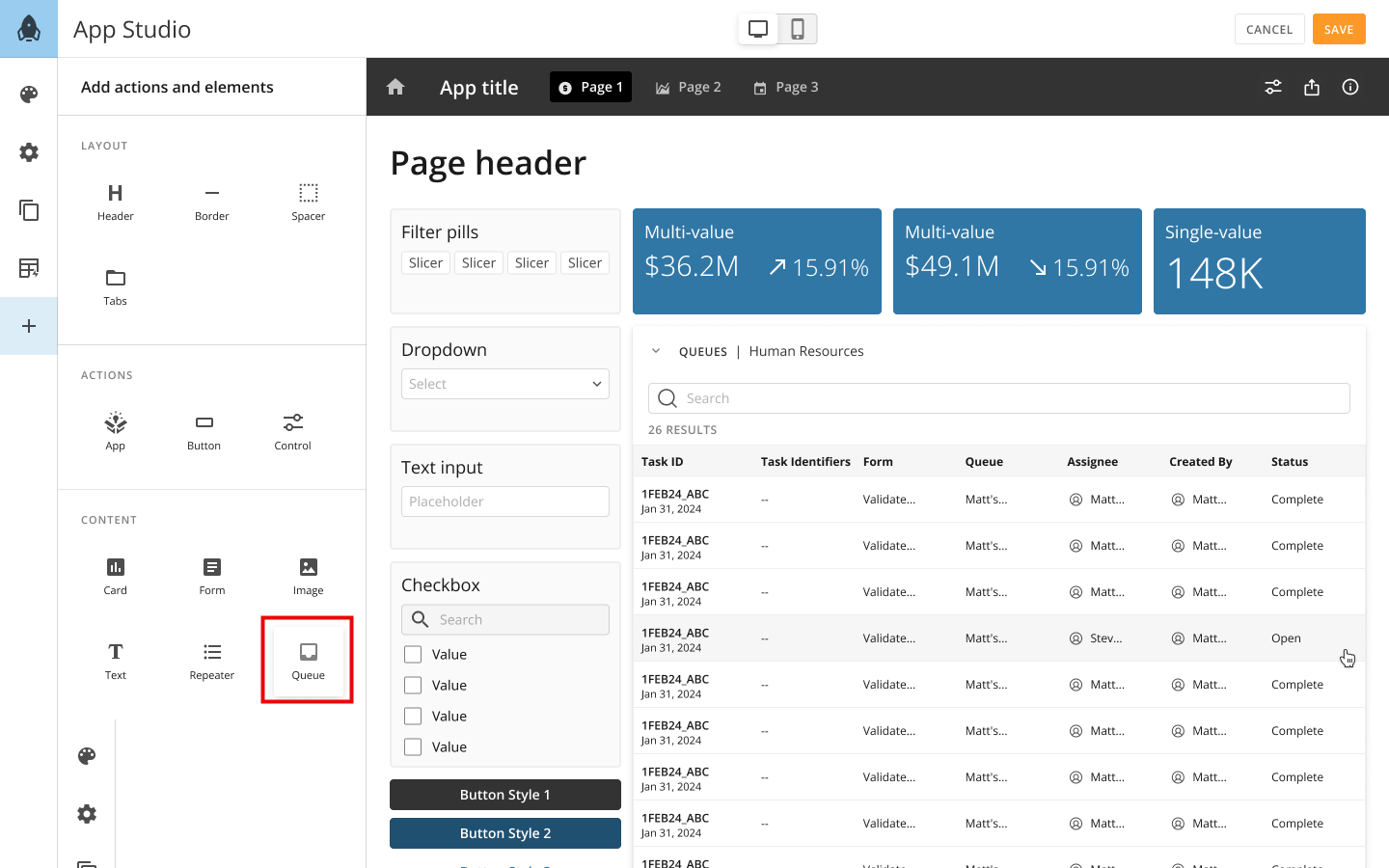Image resolution: width=1389 pixels, height=868 pixels.
Task: Click the queue Search field
Action: [x=999, y=398]
